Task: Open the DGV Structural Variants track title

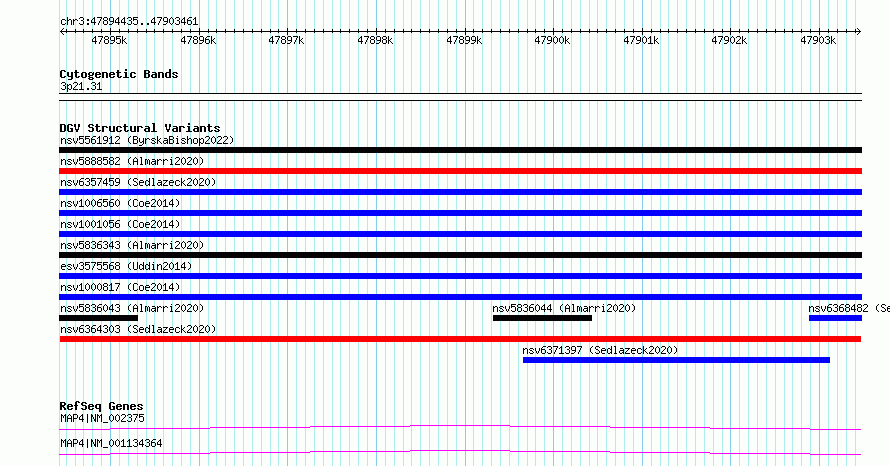Action: tap(140, 128)
